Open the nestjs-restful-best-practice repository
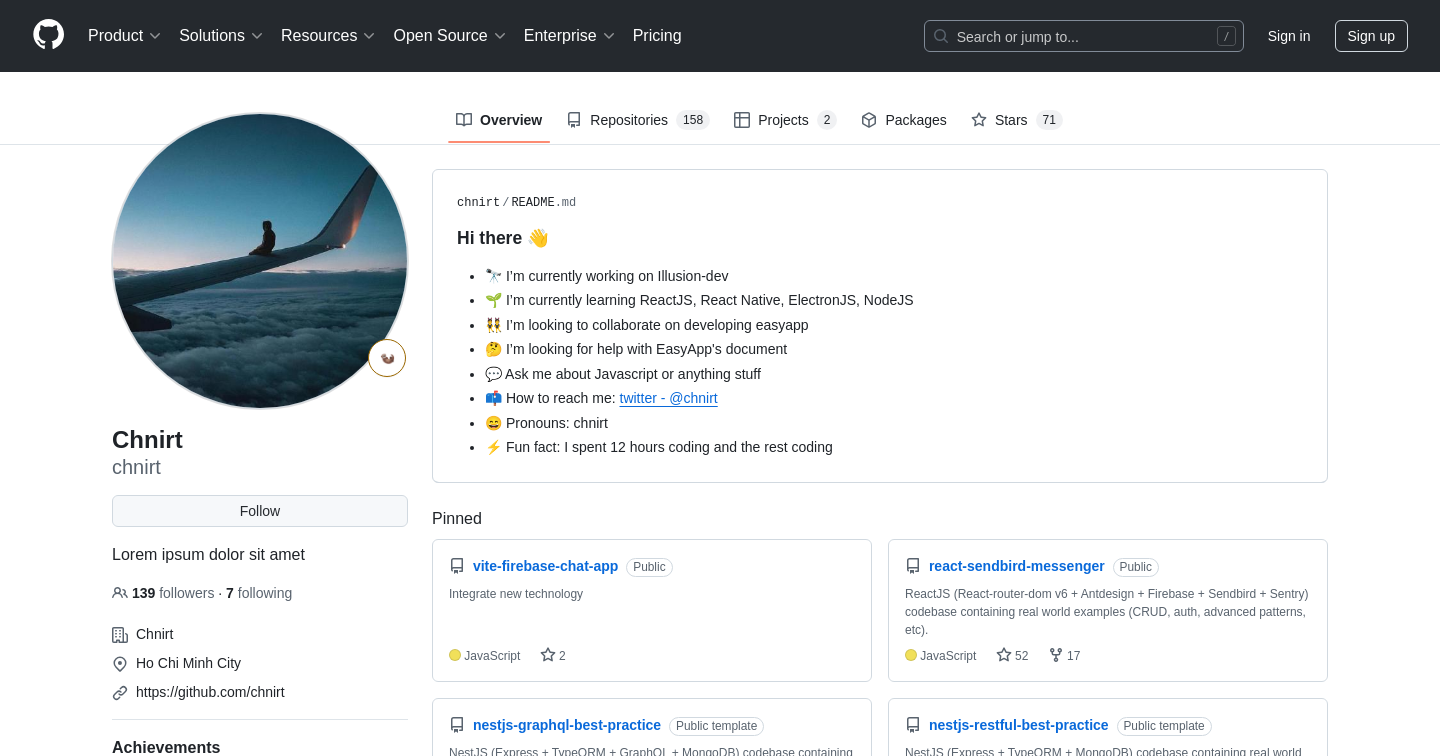Screen dimensions: 1440x756 (1018, 725)
